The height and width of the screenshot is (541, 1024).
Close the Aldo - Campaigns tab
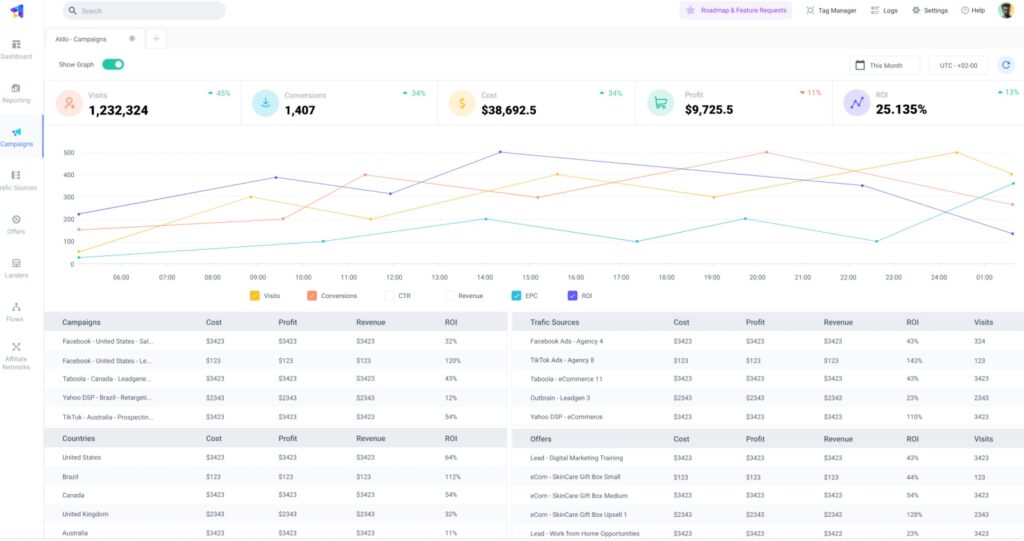coord(132,39)
